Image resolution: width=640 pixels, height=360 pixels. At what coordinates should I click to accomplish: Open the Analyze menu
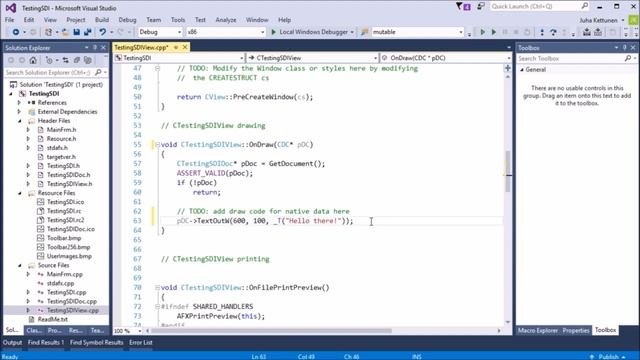(x=226, y=20)
